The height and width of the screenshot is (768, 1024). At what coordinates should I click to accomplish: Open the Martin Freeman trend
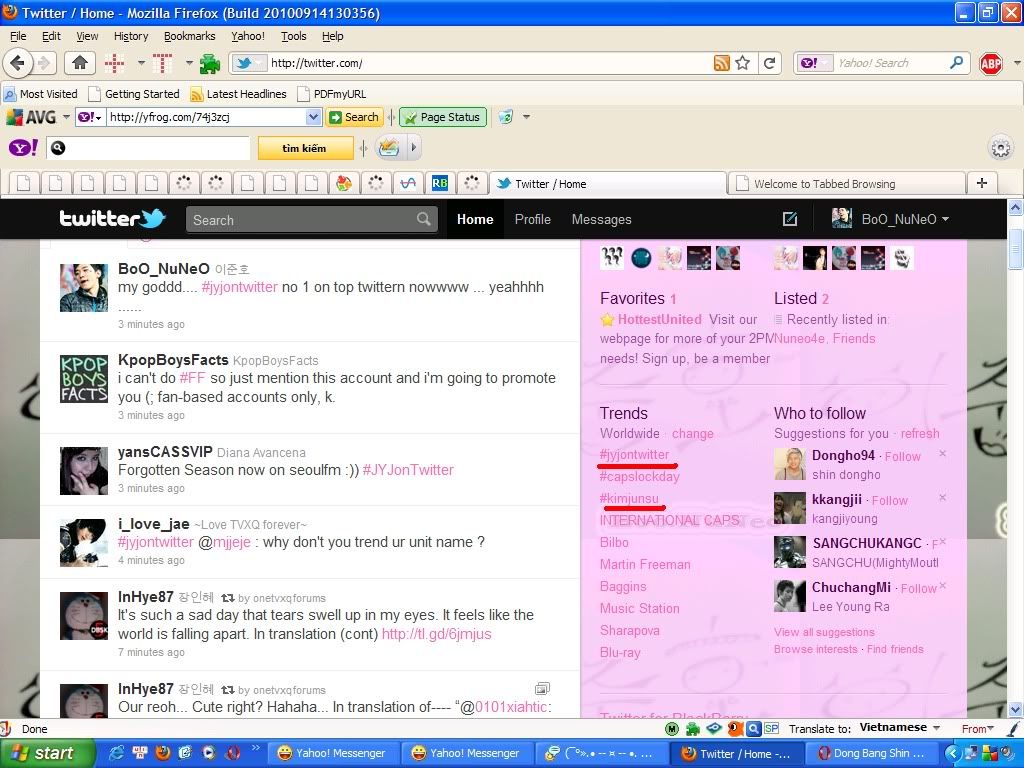pyautogui.click(x=645, y=564)
